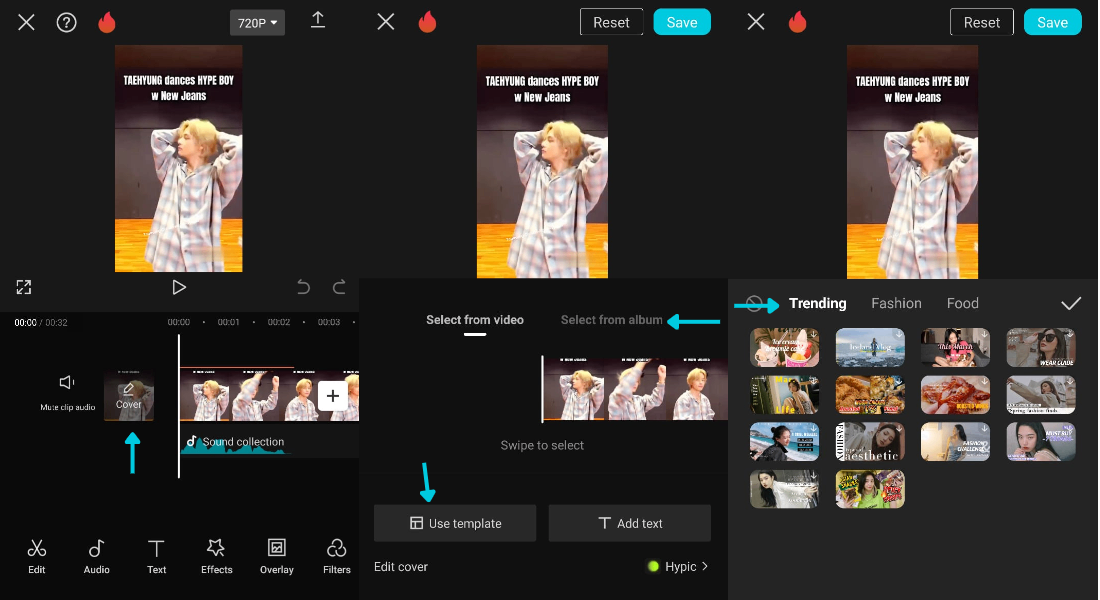The height and width of the screenshot is (600, 1100).
Task: Redo the last edit
Action: 339,287
